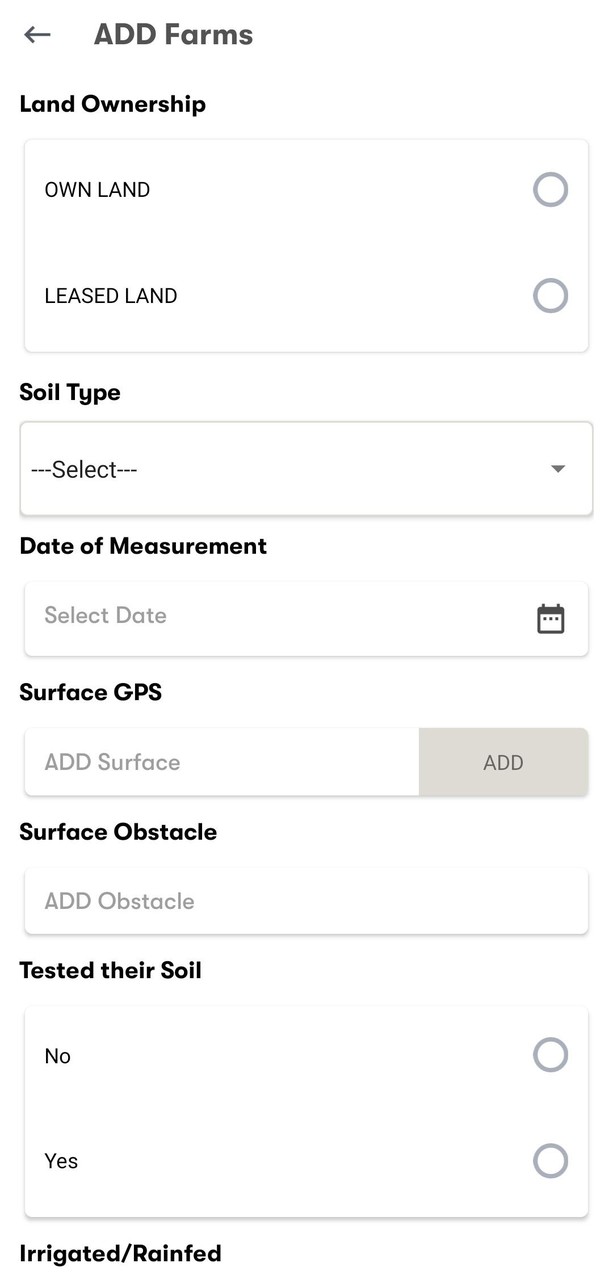
Task: Click the Date of Measurement heading
Action: [x=143, y=546]
